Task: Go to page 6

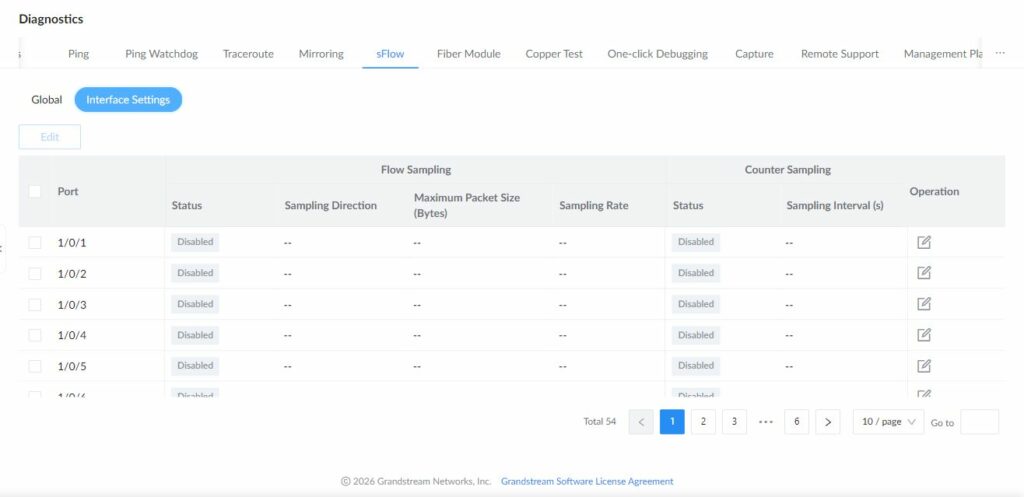Action: 797,422
